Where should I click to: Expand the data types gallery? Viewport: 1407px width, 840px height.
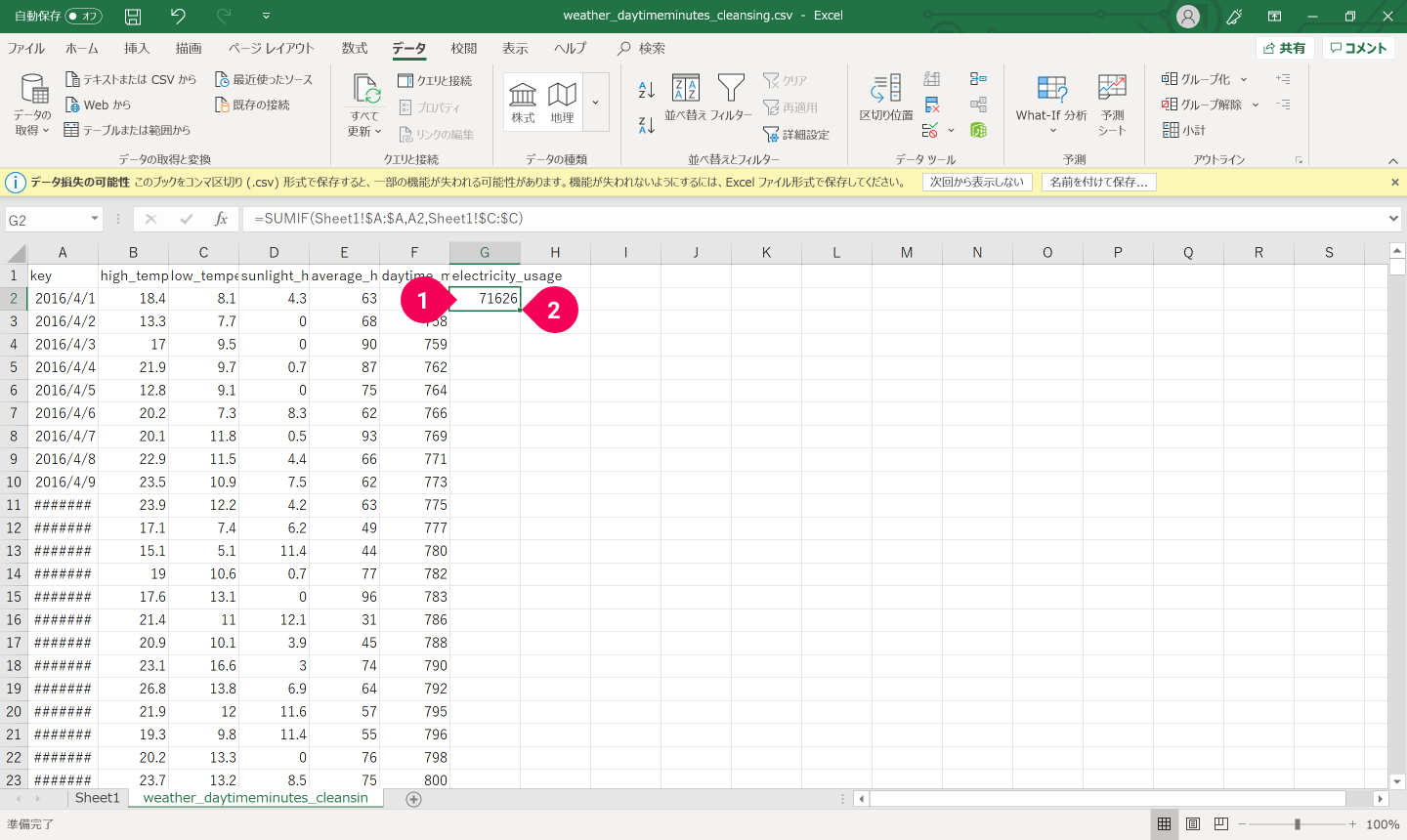596,103
